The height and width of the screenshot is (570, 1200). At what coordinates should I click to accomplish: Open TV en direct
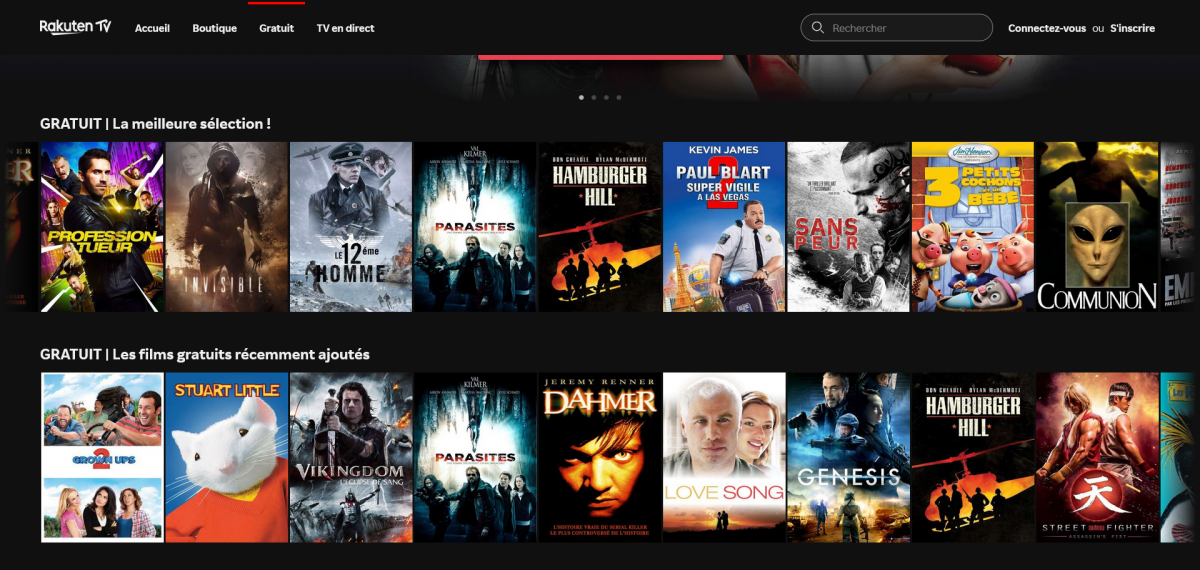coord(345,28)
